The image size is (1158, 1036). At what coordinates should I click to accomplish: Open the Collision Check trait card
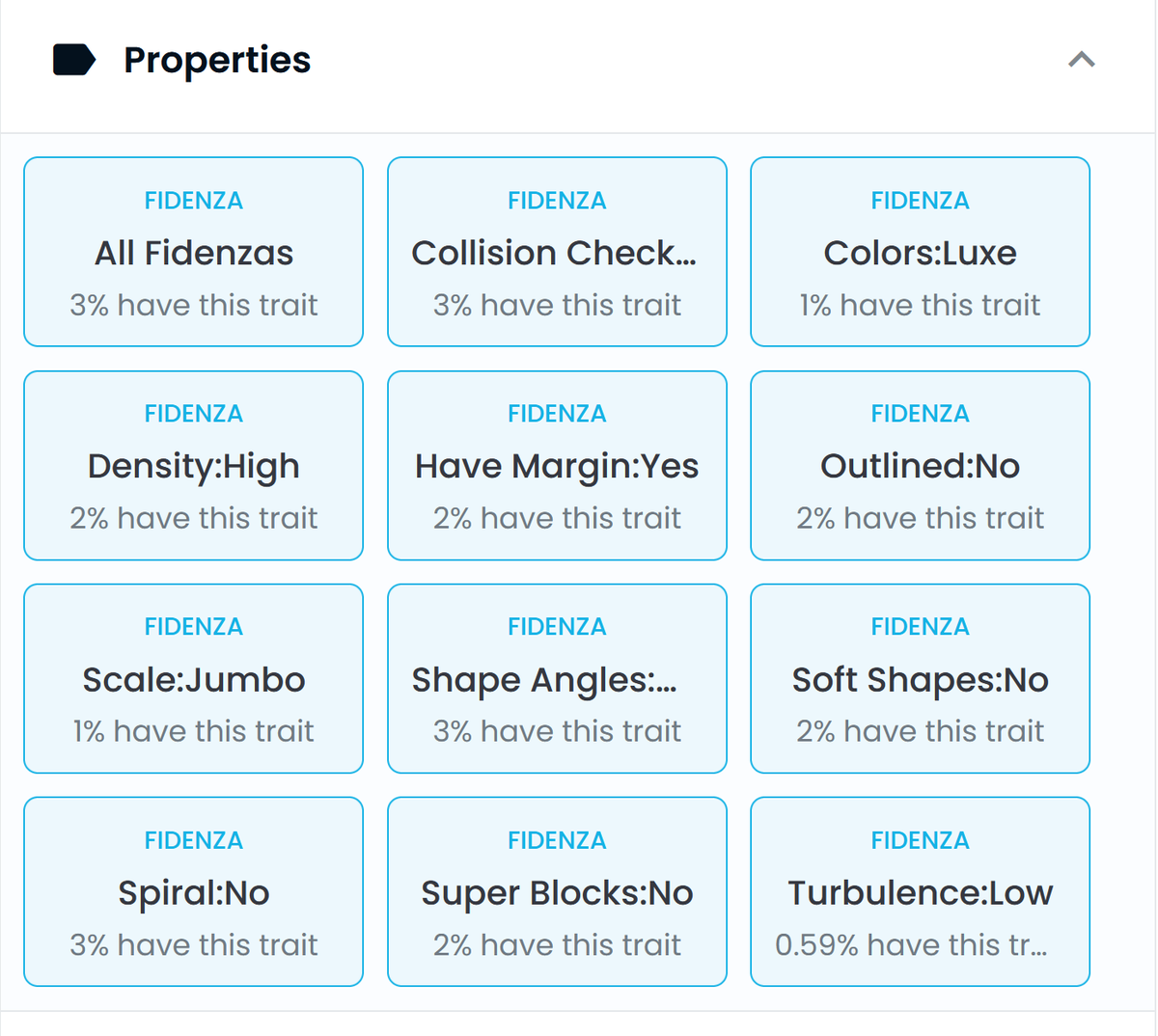(x=557, y=252)
